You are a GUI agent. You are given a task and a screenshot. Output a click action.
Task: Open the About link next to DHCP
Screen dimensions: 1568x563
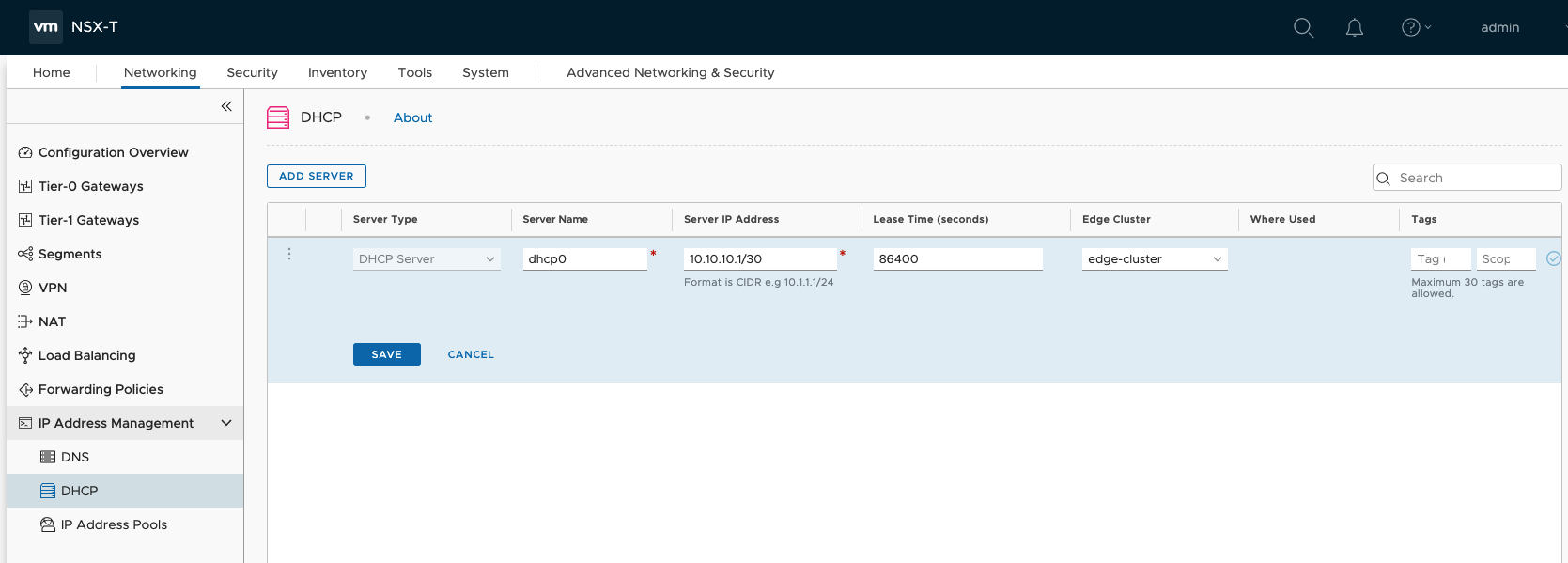(x=412, y=117)
